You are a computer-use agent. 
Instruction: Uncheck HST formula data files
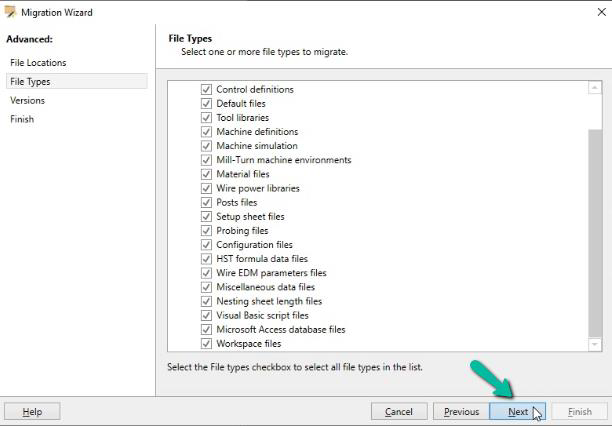tap(206, 259)
